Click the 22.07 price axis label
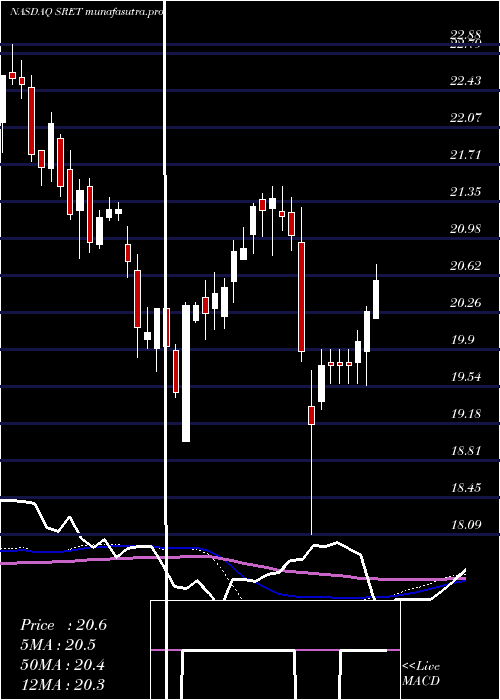500x700 pixels. coord(466,118)
